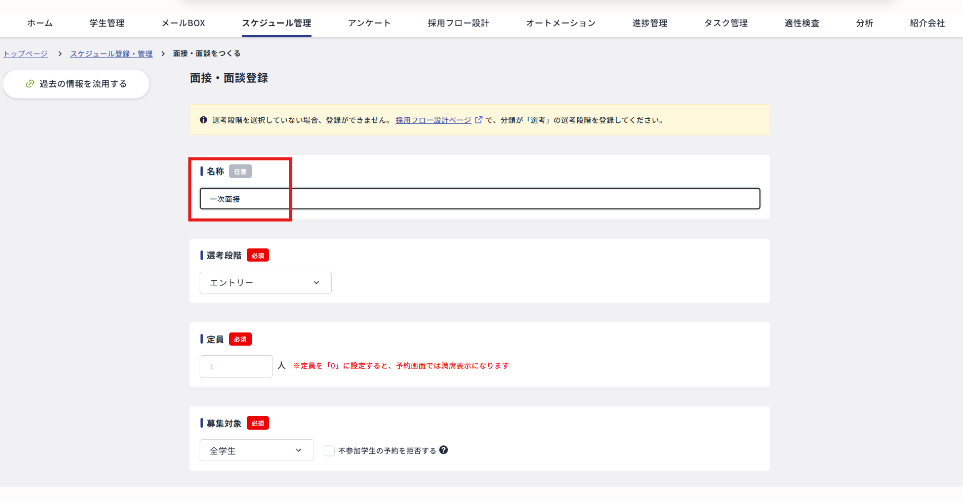This screenshot has height=501, width=963.
Task: Click help icon beside 不参加学生の予約を拒否する
Action: pyautogui.click(x=443, y=450)
